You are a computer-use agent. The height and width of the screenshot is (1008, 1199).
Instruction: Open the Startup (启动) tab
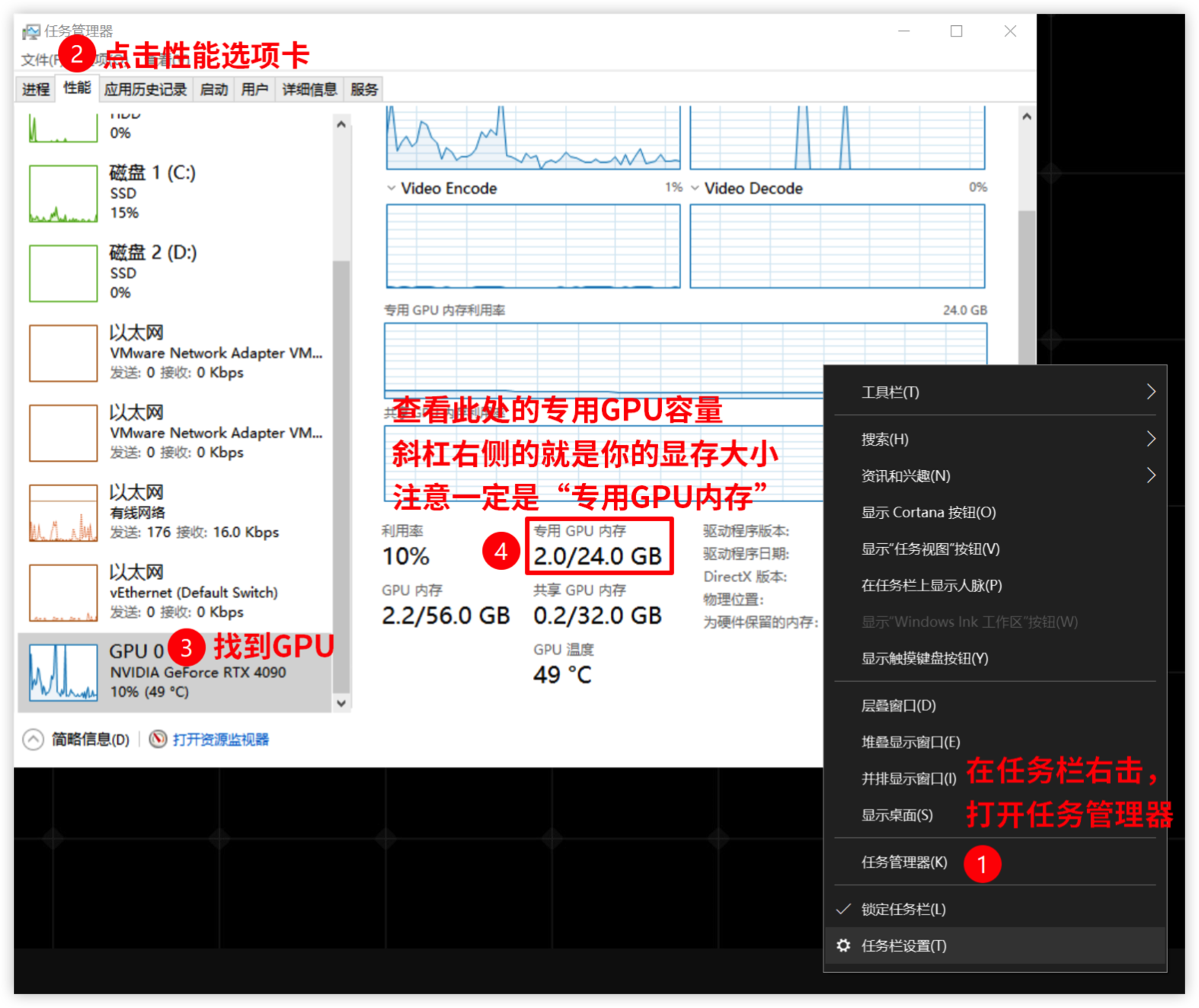tap(214, 89)
